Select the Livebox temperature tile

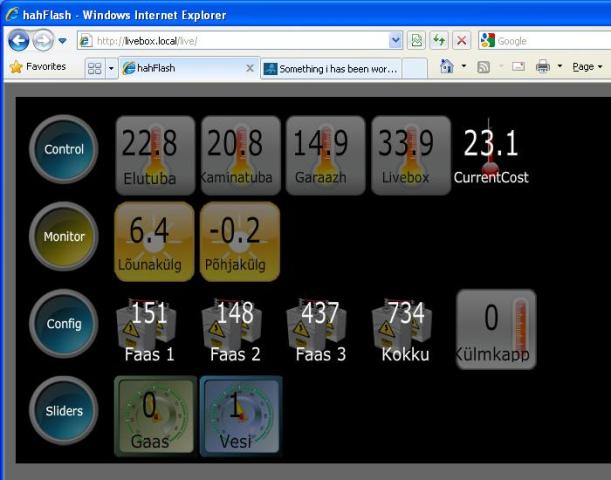point(411,155)
